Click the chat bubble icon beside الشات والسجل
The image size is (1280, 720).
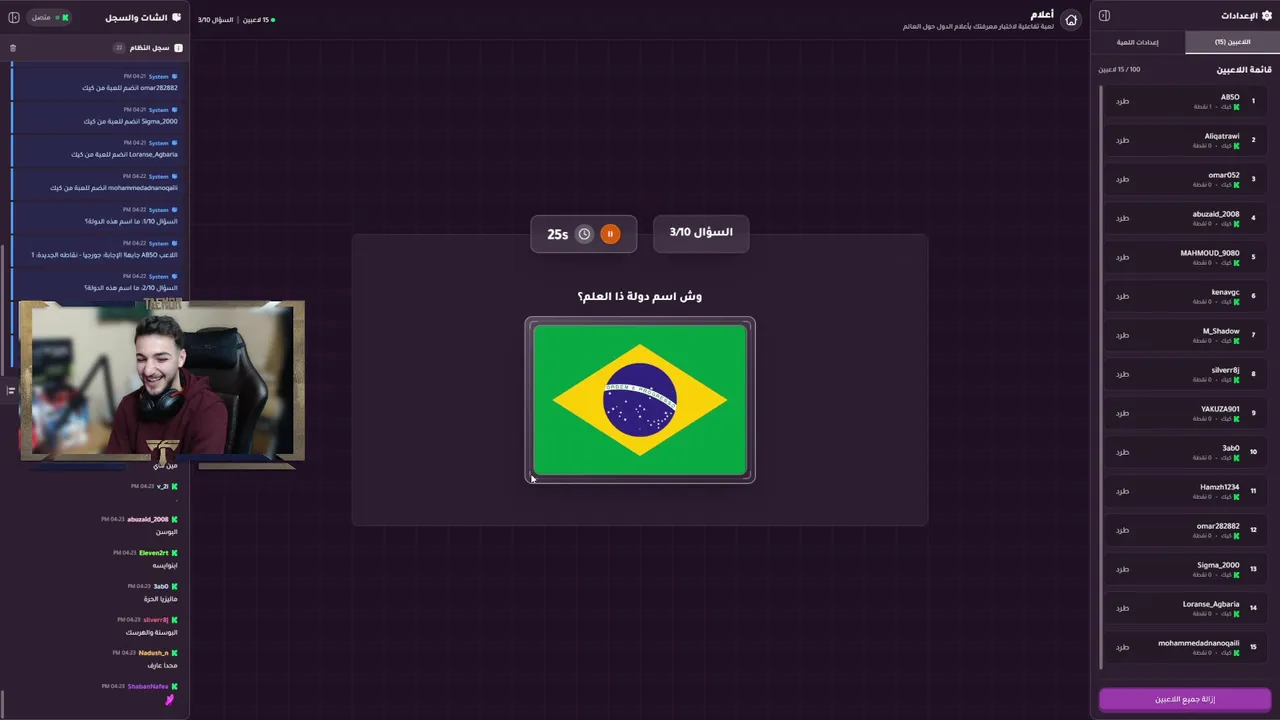177,17
